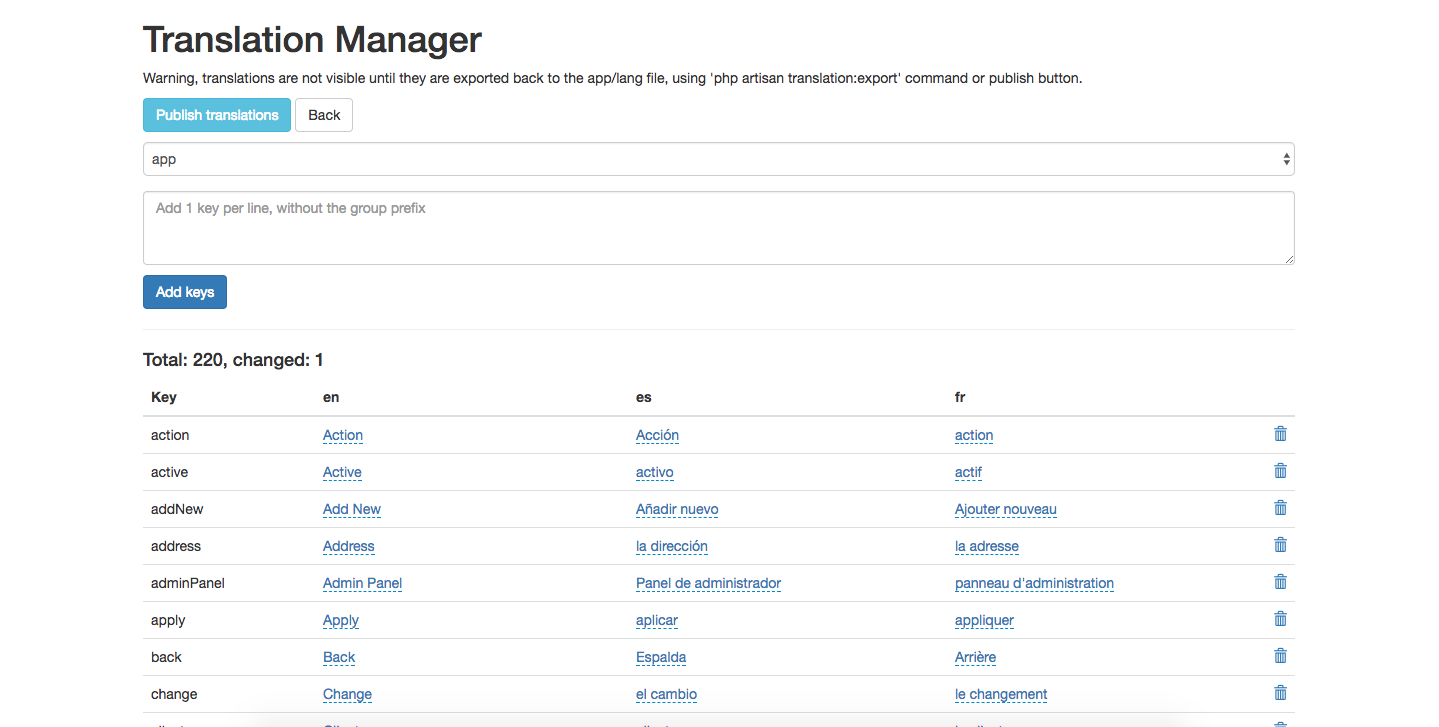
Task: Delete the 'address' row with trash icon
Action: point(1280,545)
